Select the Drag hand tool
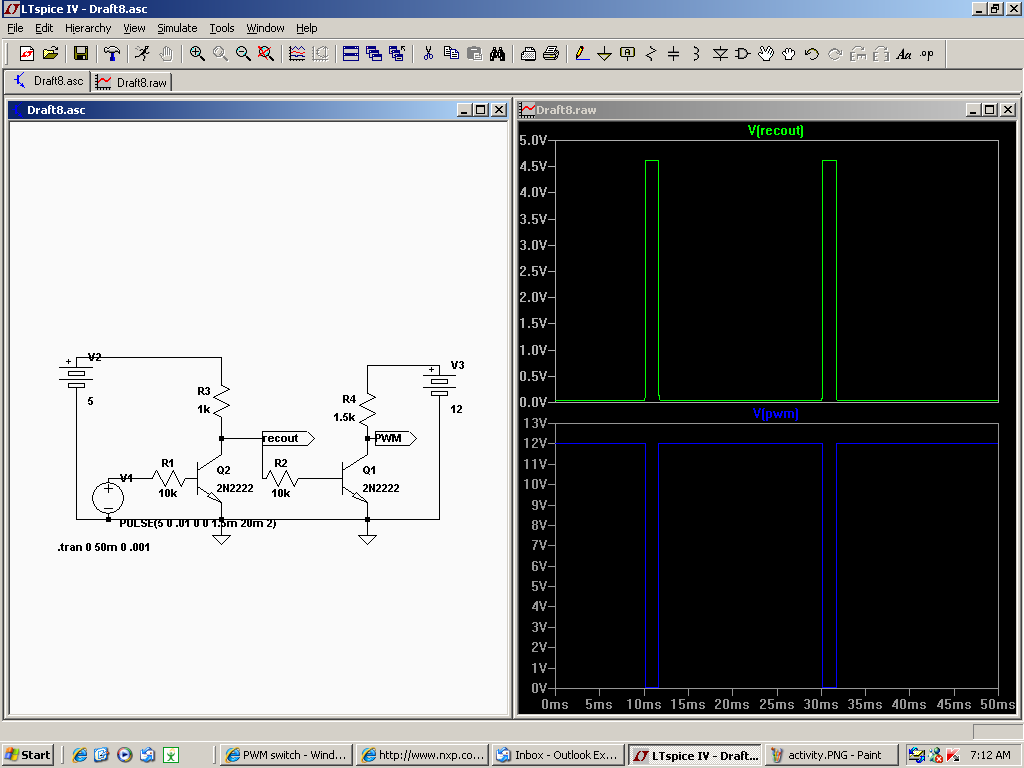 [789, 54]
